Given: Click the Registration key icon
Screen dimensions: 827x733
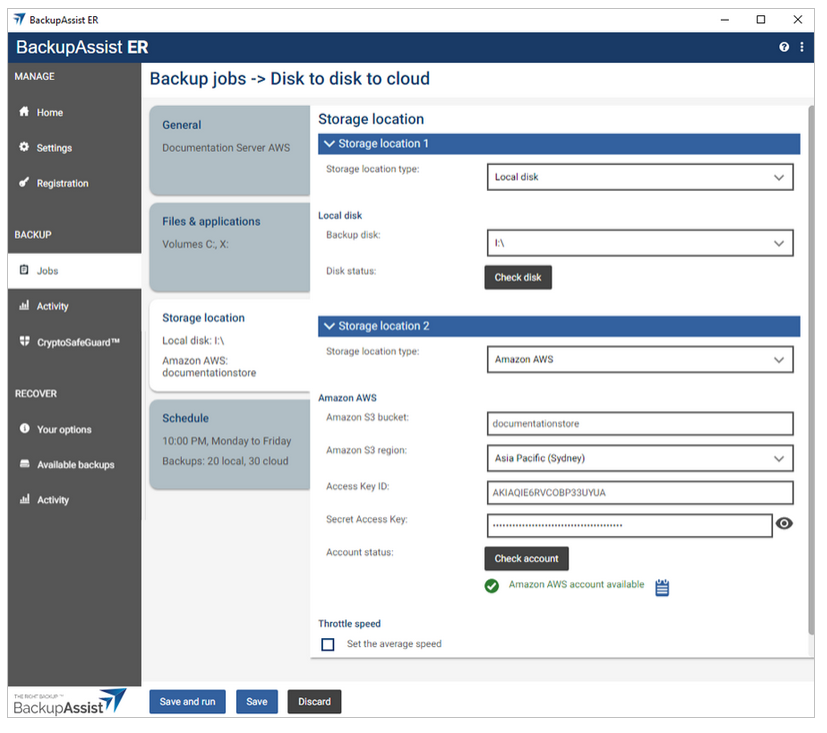Looking at the screenshot, I should [24, 183].
